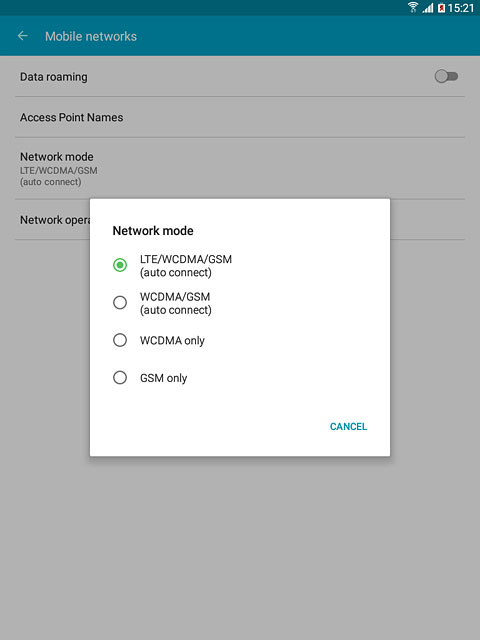
Task: Choose the WCDMA only radio button
Action: pos(120,340)
